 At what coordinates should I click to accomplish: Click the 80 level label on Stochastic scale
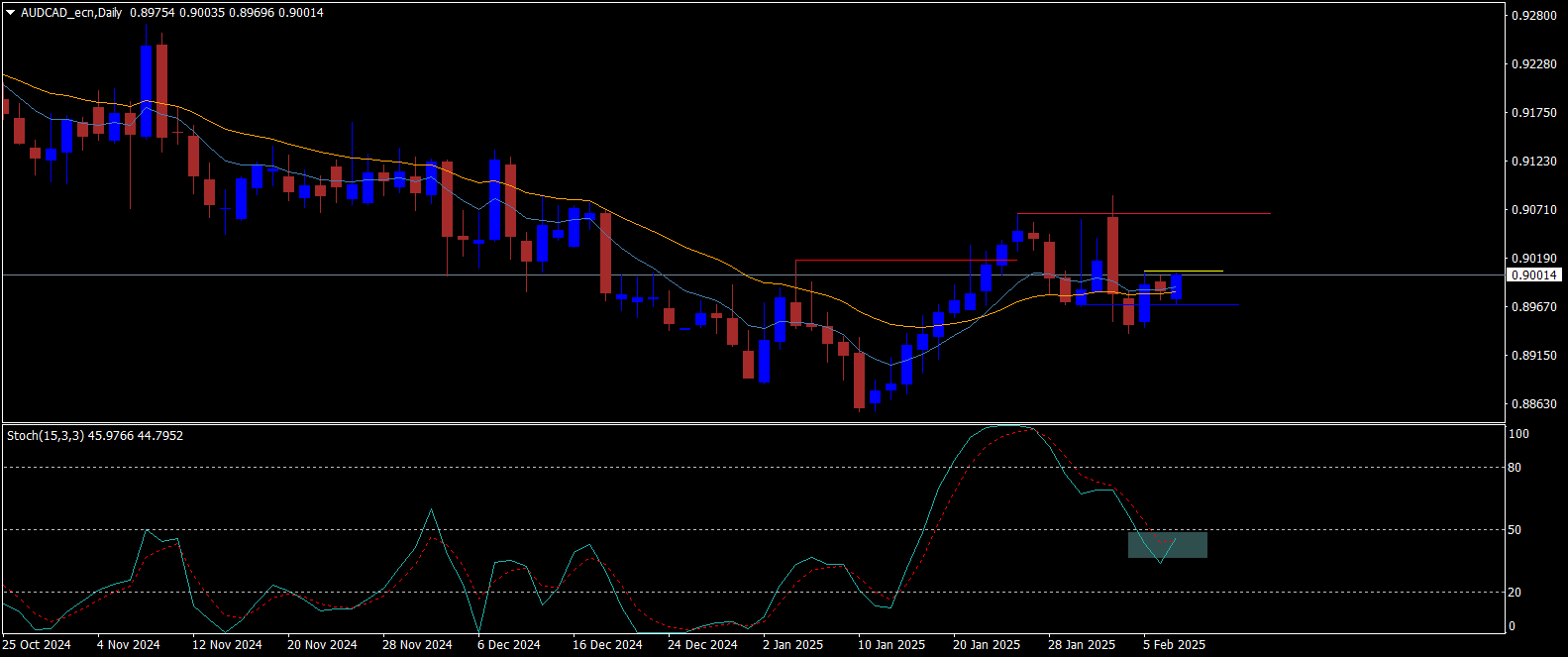(x=1515, y=467)
